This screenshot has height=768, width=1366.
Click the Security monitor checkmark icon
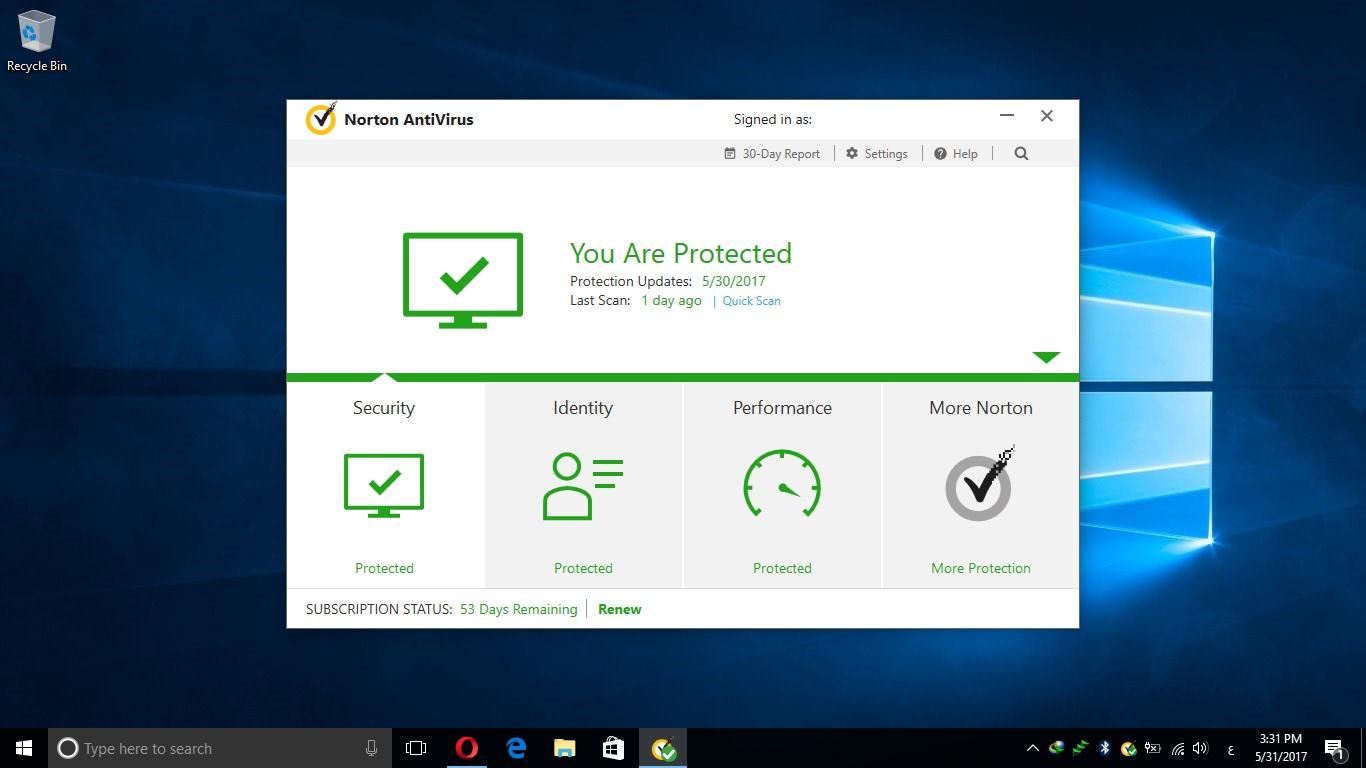tap(384, 486)
